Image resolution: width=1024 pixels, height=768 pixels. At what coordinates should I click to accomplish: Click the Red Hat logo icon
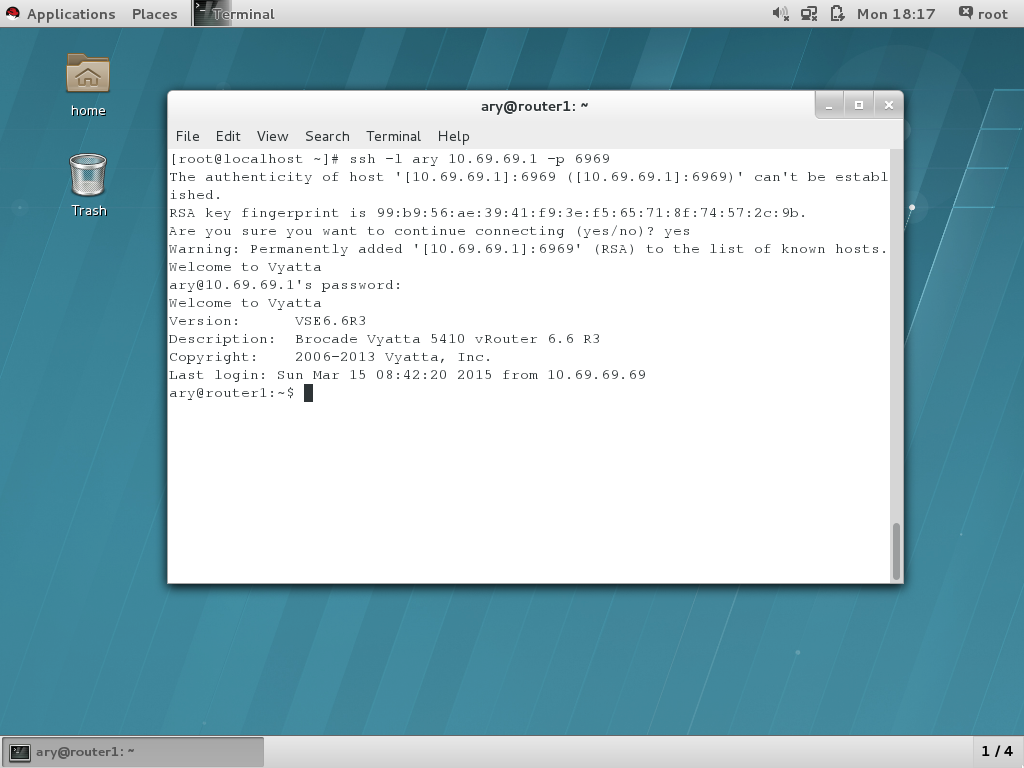coord(12,13)
